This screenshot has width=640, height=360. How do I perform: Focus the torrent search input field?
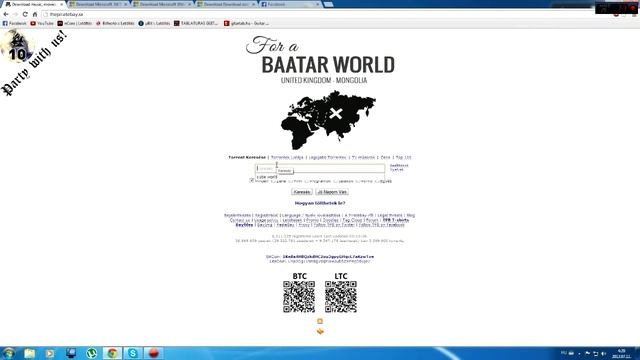(320, 168)
